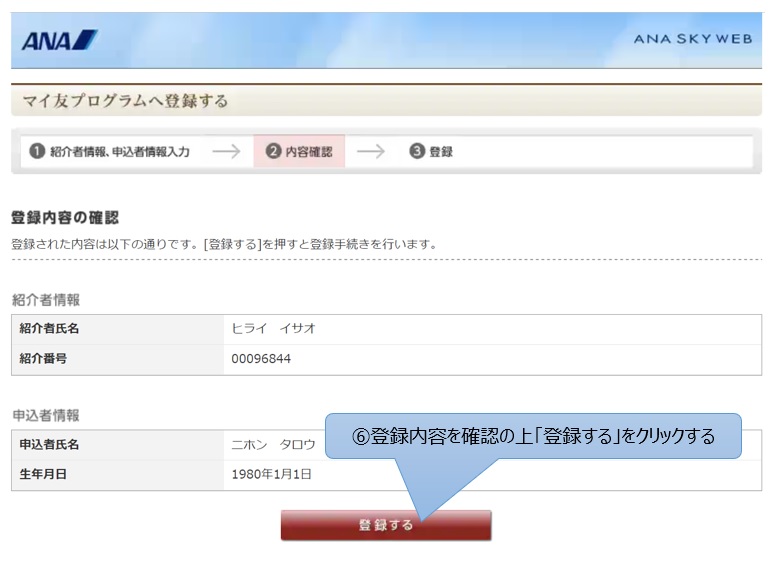Click the 登録内容の確認 heading
This screenshot has height=562, width=780.
65,217
